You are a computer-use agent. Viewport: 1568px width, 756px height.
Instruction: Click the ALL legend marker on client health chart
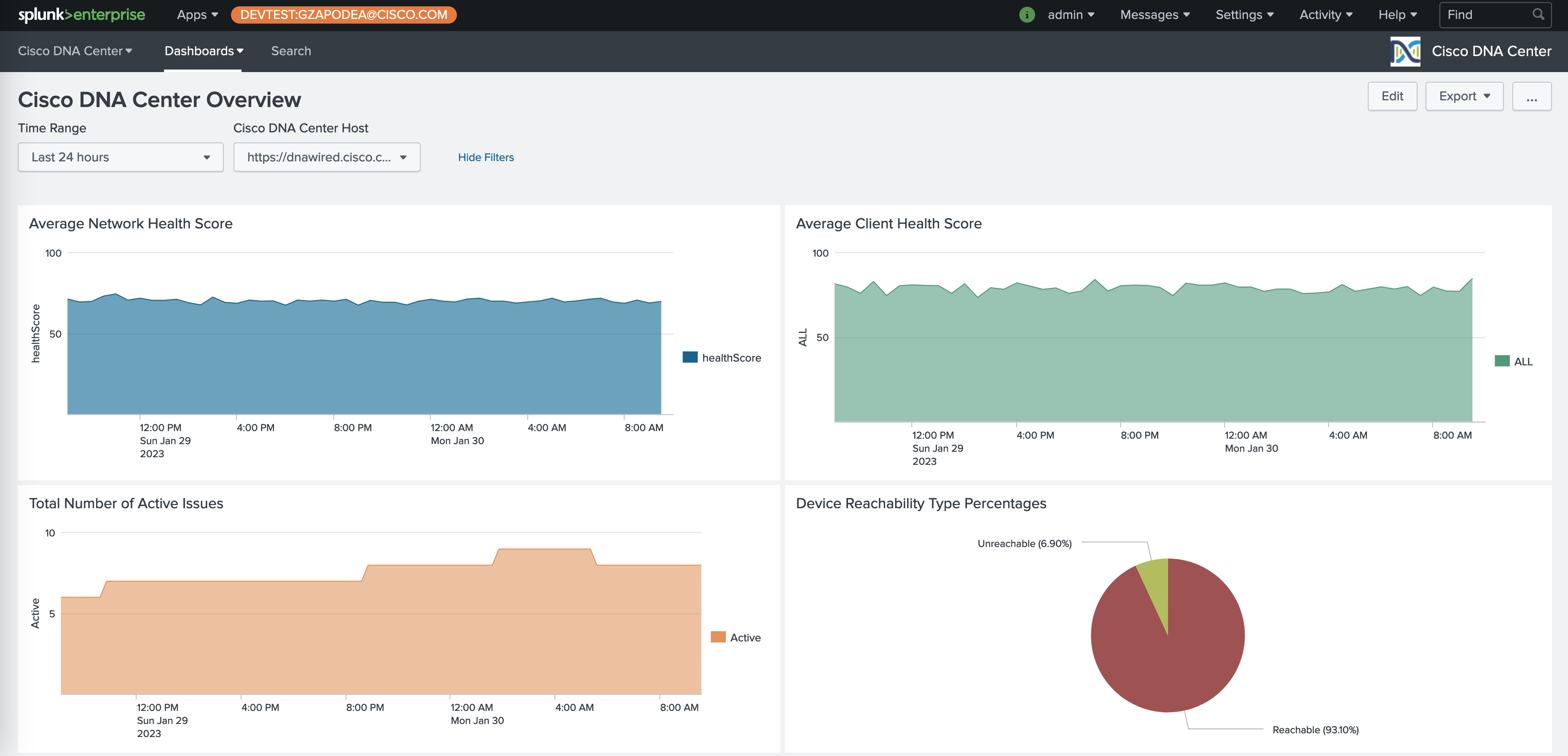tap(1502, 360)
